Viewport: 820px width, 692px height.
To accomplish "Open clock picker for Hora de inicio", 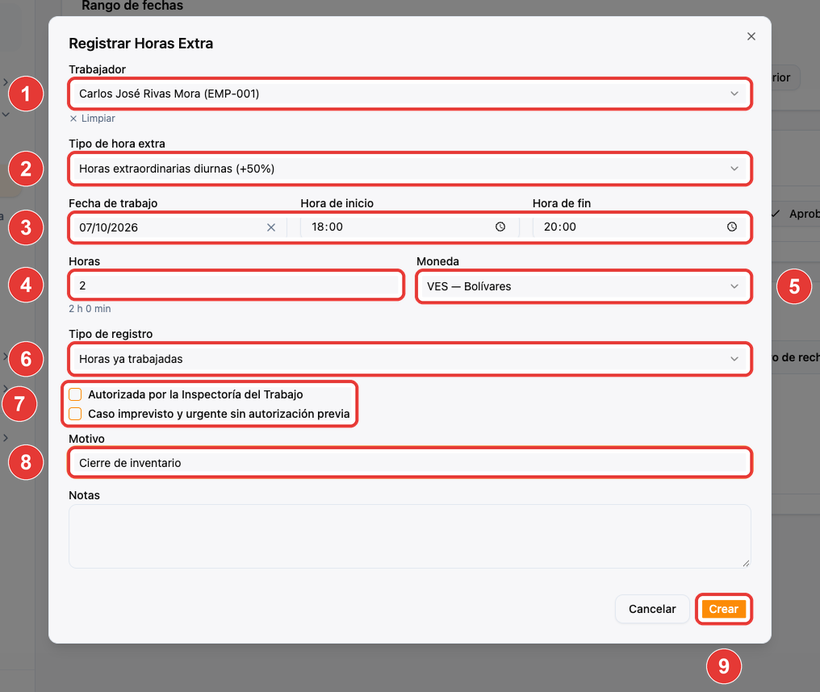I will 500,226.
